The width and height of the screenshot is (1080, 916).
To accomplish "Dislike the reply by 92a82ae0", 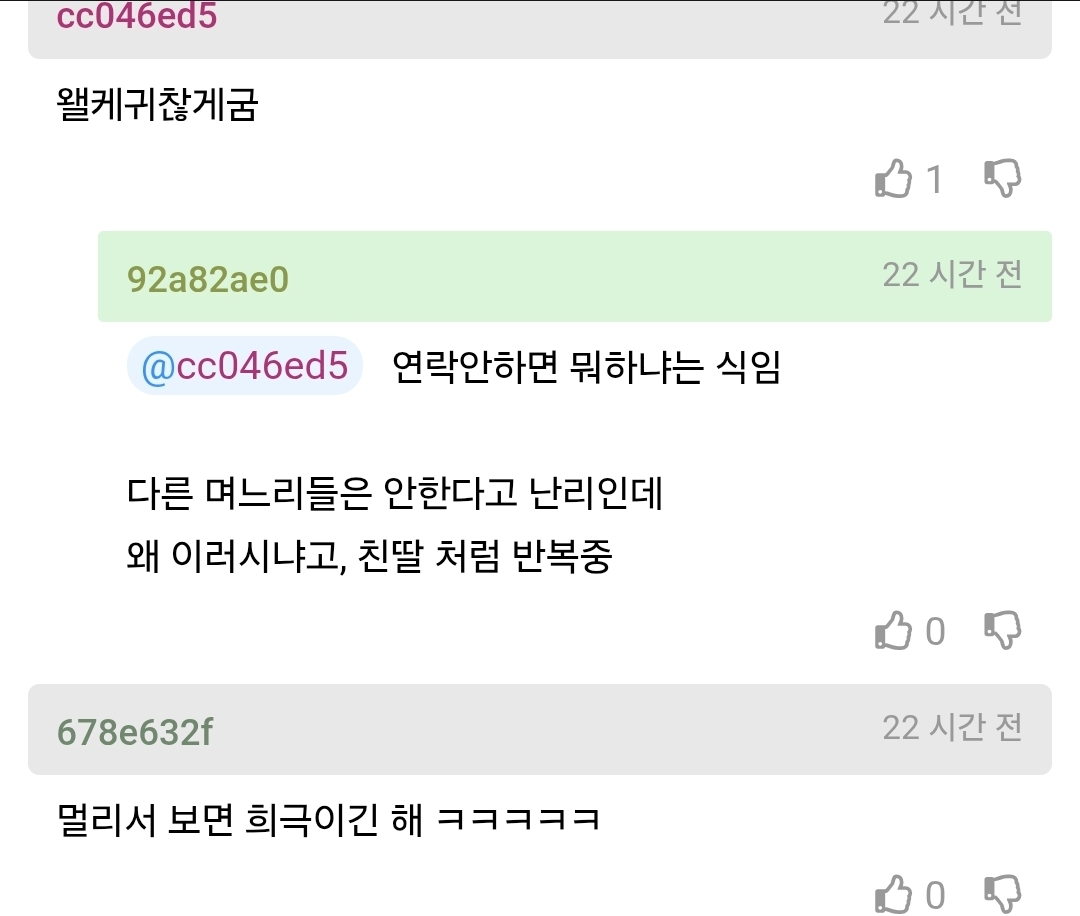I will [x=1002, y=630].
